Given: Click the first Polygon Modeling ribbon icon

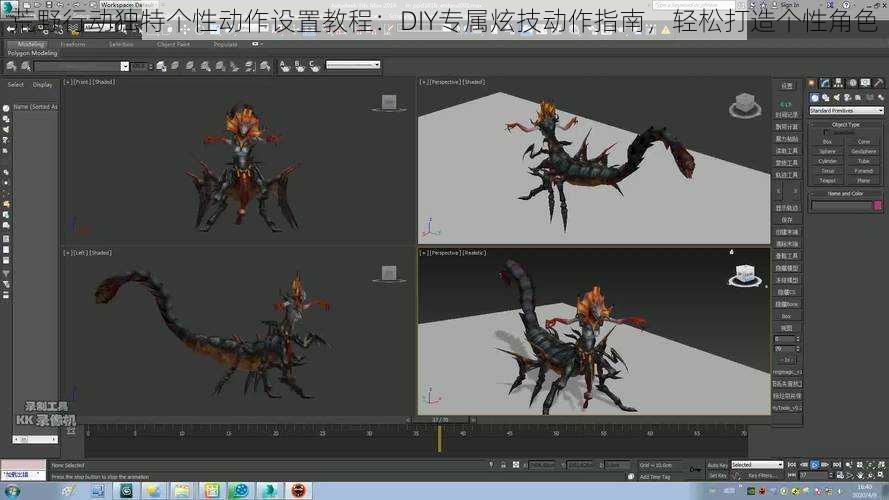Looking at the screenshot, I should [11, 66].
